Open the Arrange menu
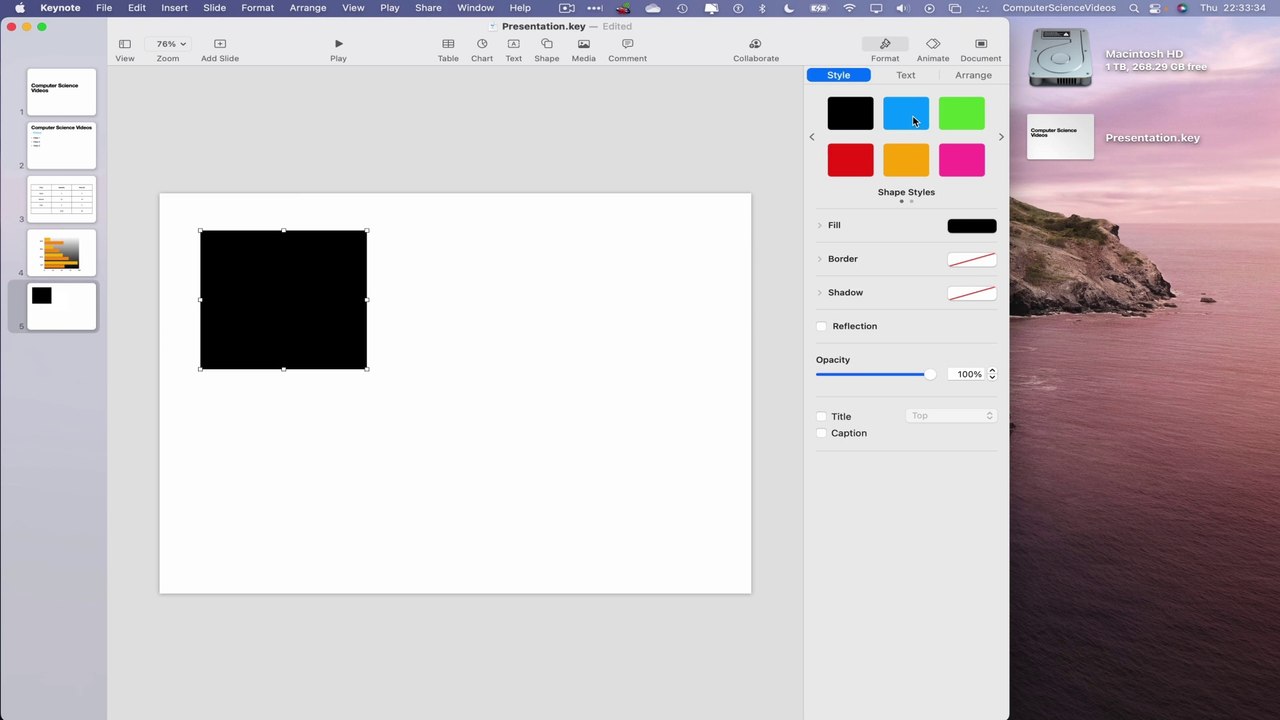 pos(308,8)
